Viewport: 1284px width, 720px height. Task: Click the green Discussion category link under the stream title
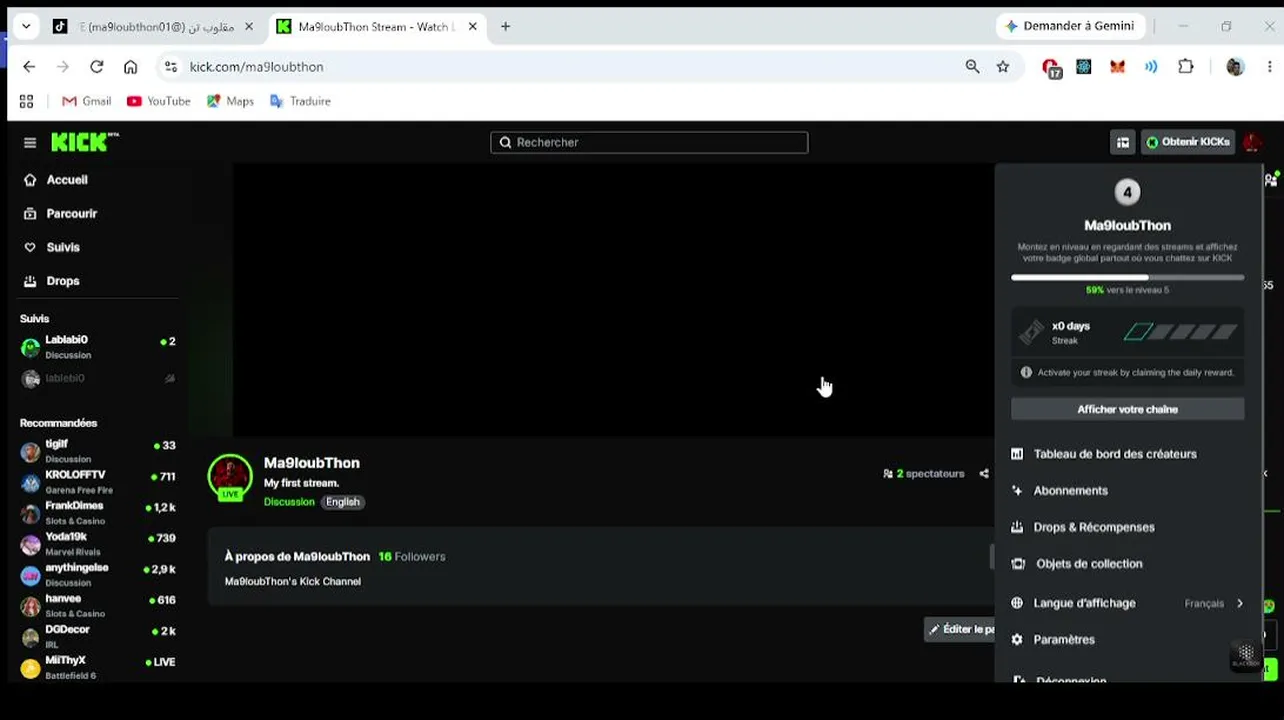coord(289,502)
